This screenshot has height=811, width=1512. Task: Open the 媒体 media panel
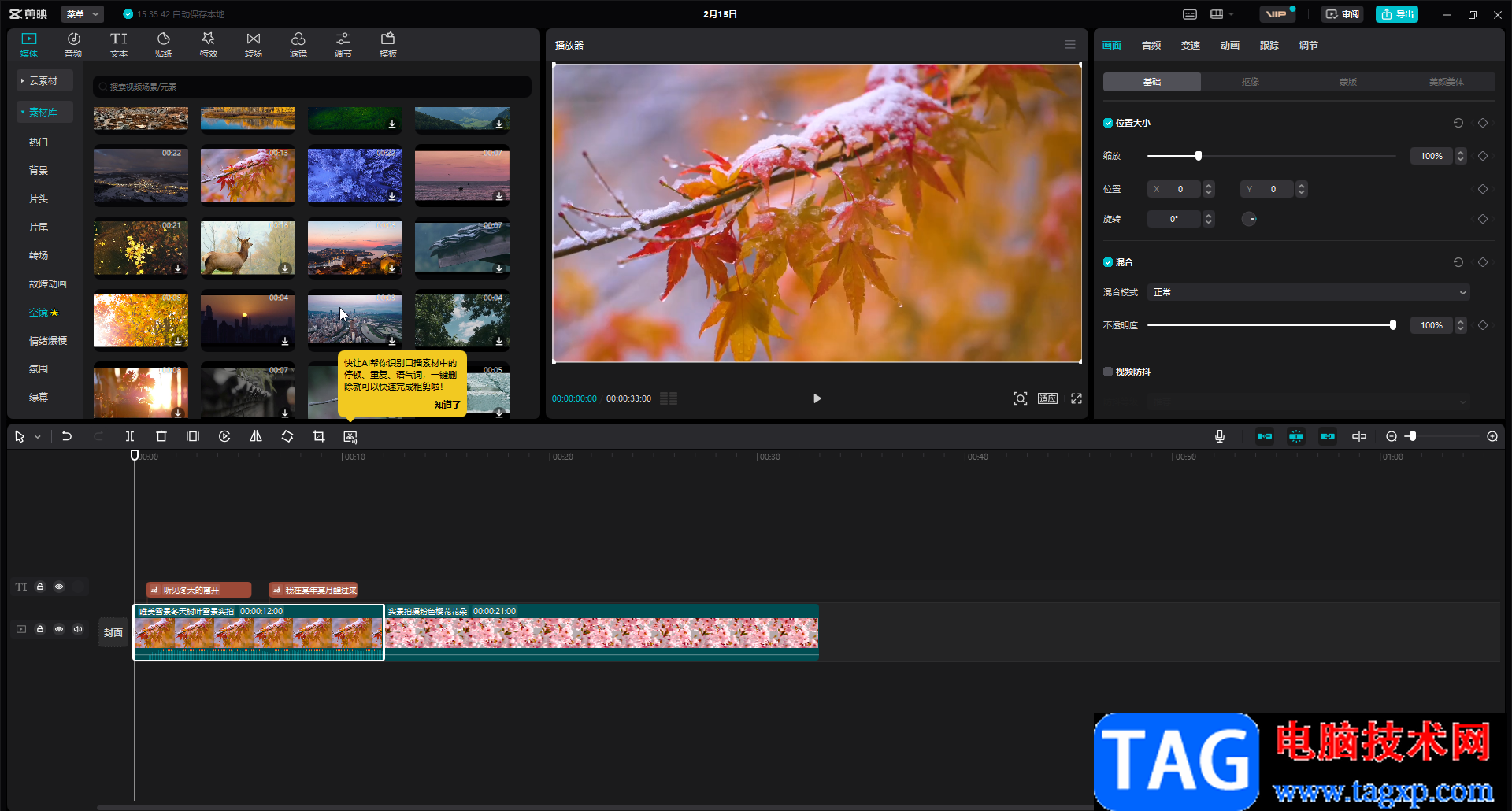(x=29, y=45)
